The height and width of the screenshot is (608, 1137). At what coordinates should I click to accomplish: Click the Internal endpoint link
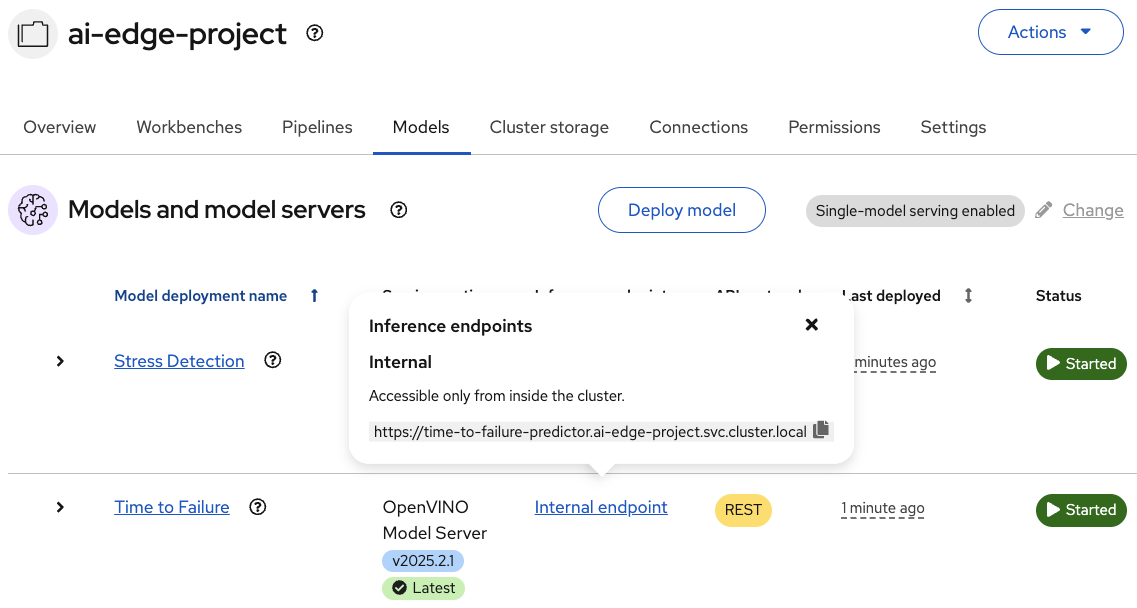point(601,507)
